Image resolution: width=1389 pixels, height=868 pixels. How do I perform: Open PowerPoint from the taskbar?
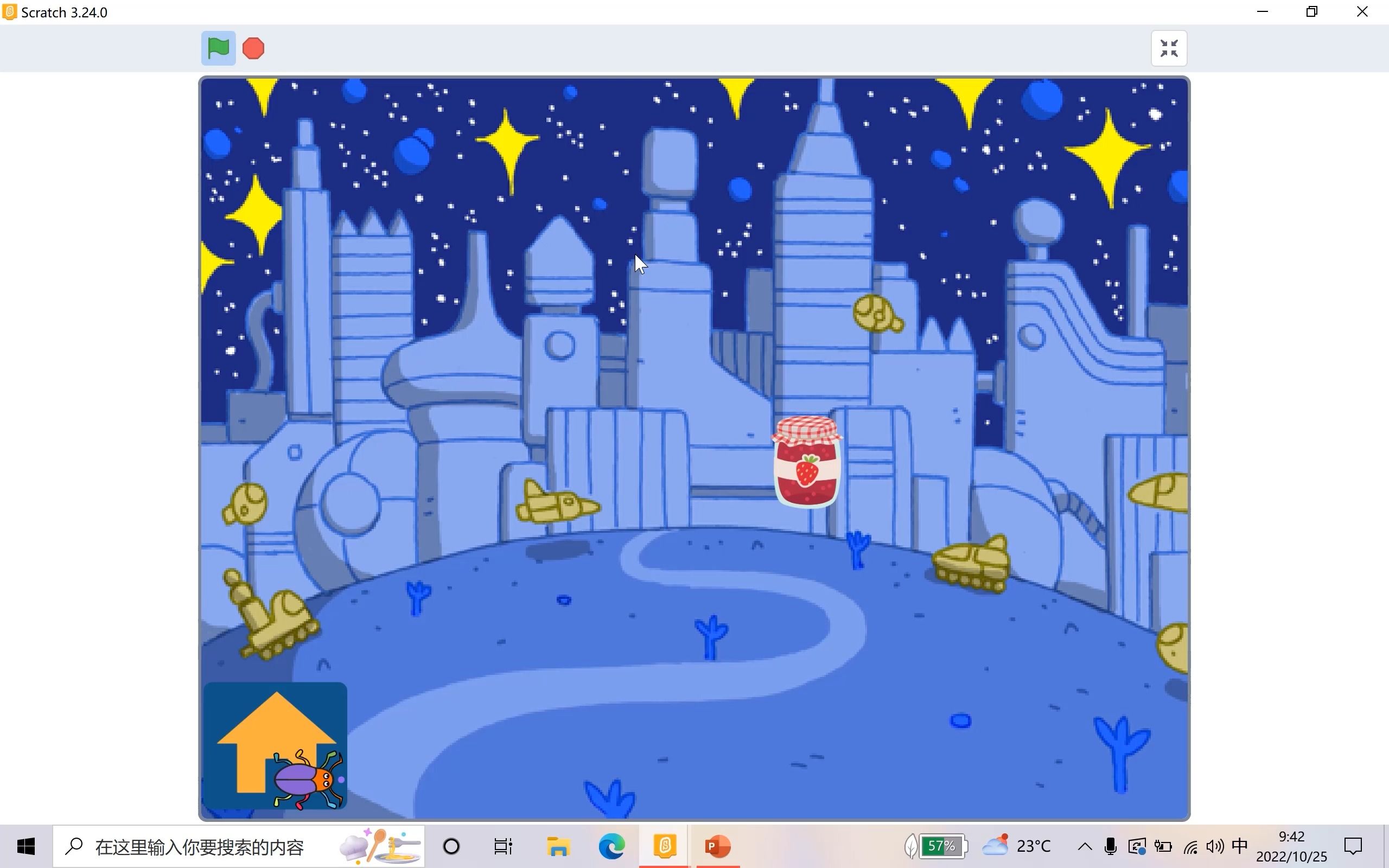click(x=718, y=846)
